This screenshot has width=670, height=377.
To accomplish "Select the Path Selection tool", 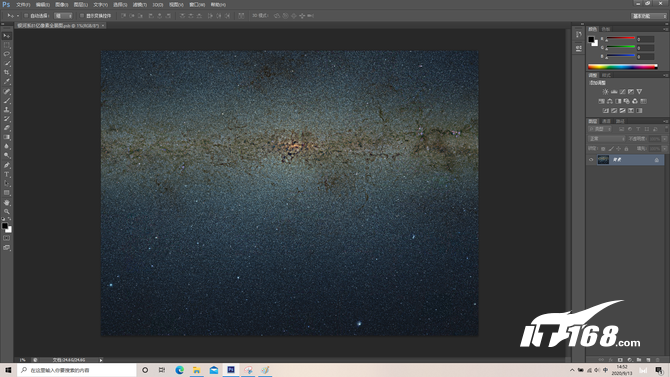I will click(x=6, y=184).
